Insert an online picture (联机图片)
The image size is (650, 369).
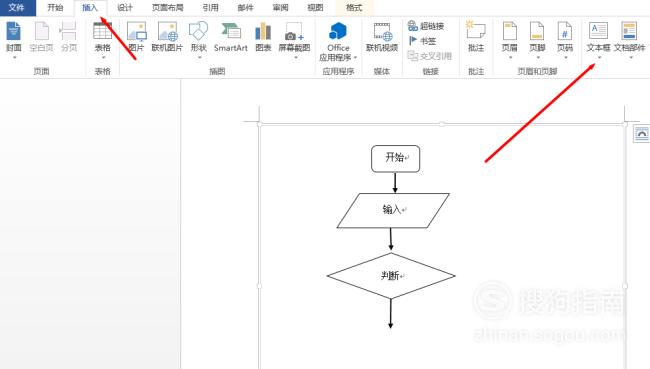click(x=167, y=37)
